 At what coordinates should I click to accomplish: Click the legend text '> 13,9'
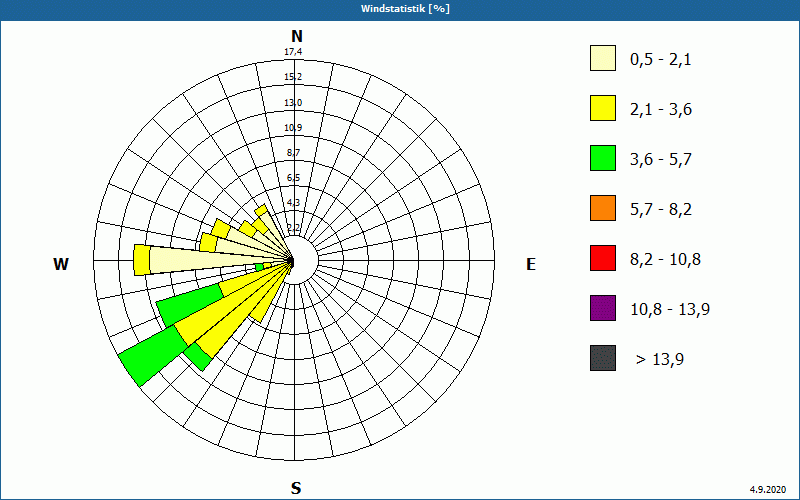[660, 360]
